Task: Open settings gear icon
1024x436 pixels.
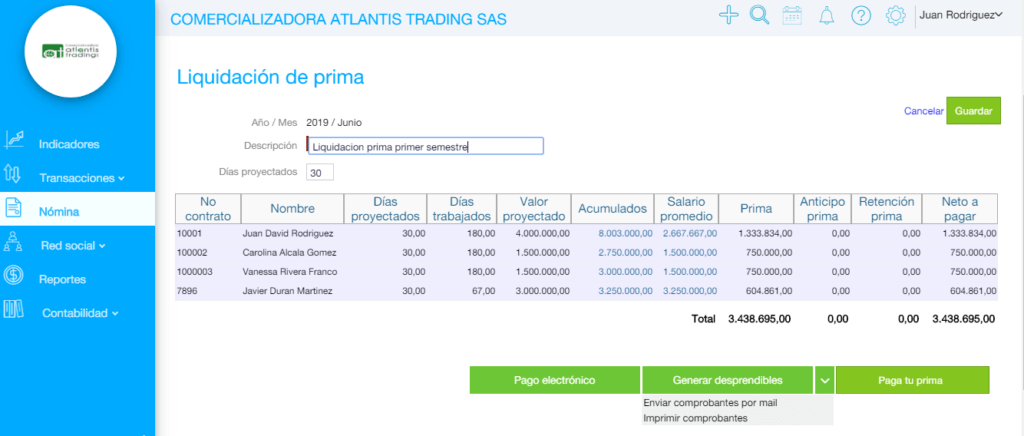Action: click(x=895, y=16)
